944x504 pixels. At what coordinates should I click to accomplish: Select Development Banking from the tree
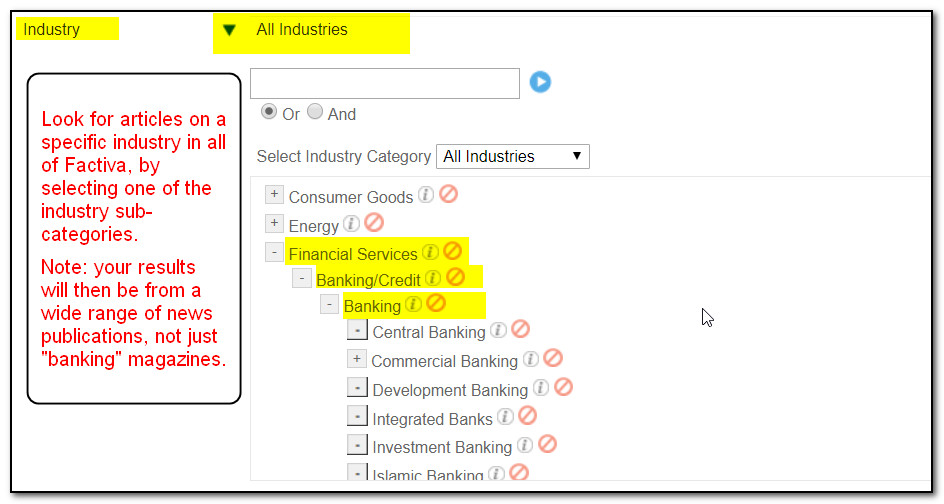point(450,390)
